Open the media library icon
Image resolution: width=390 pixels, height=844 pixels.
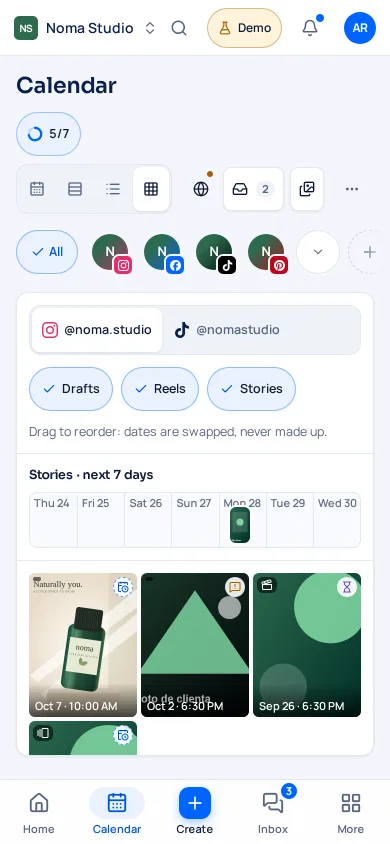pyautogui.click(x=307, y=189)
